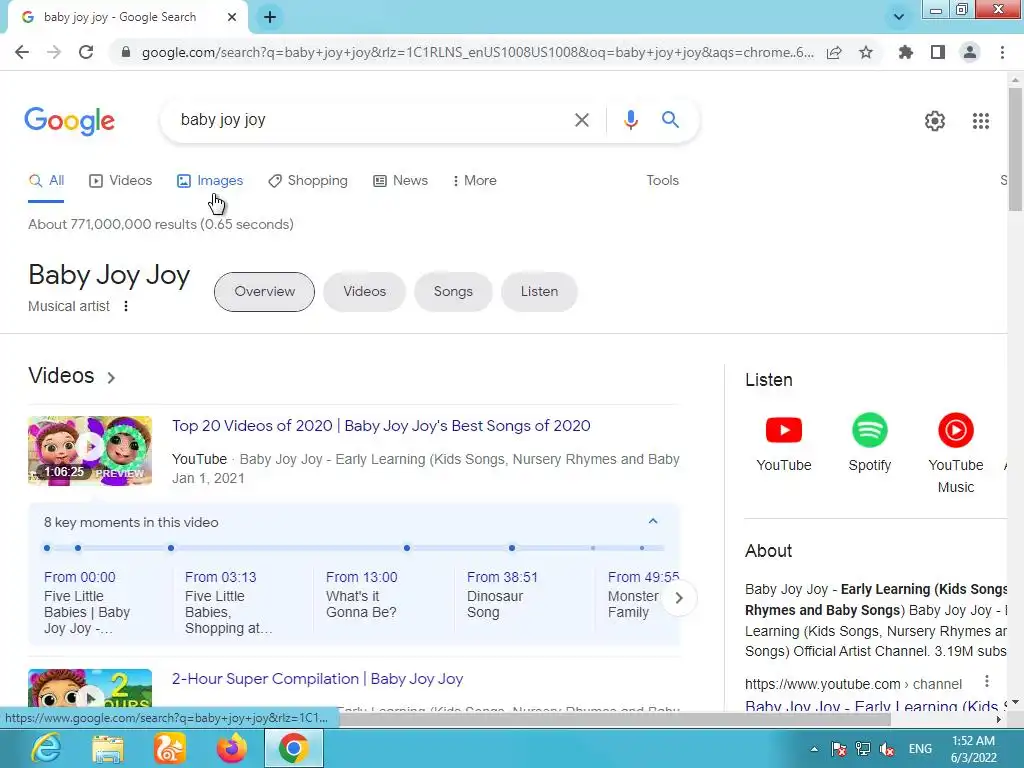This screenshot has width=1024, height=768.
Task: Open Chrome three-dot menu
Action: (x=1002, y=52)
